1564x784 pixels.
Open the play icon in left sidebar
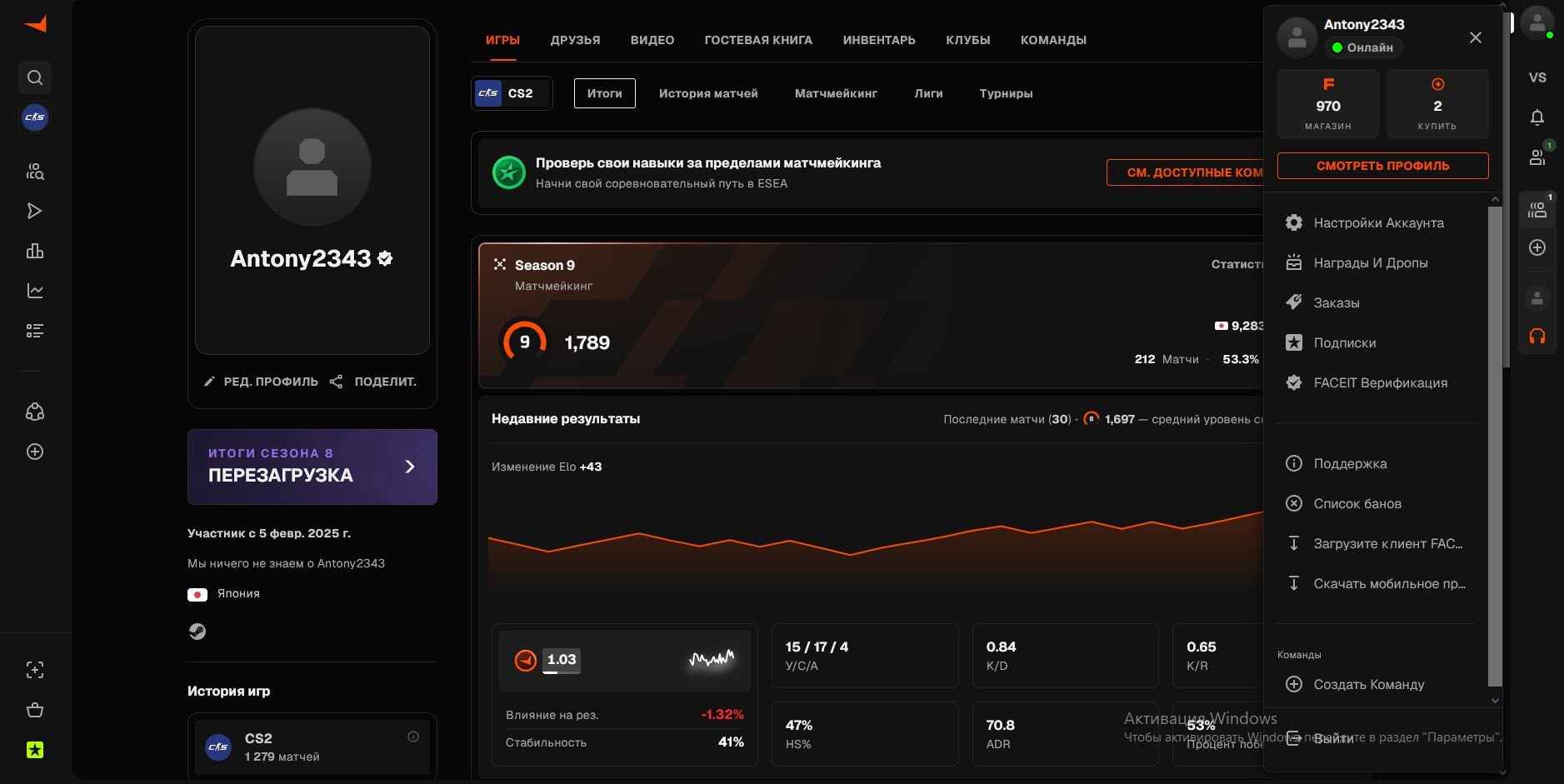(35, 211)
